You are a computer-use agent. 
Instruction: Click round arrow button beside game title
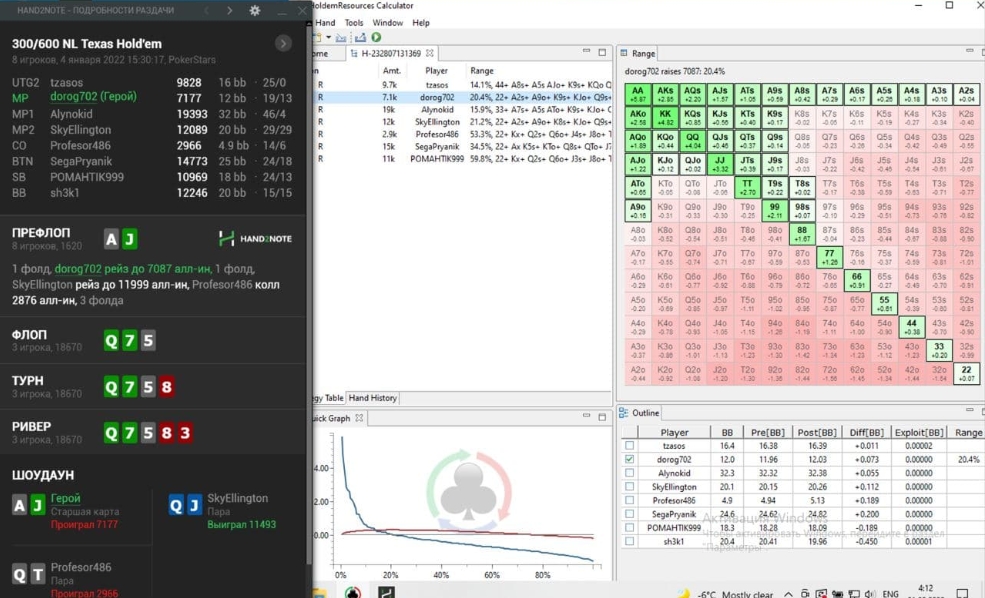pyautogui.click(x=283, y=43)
